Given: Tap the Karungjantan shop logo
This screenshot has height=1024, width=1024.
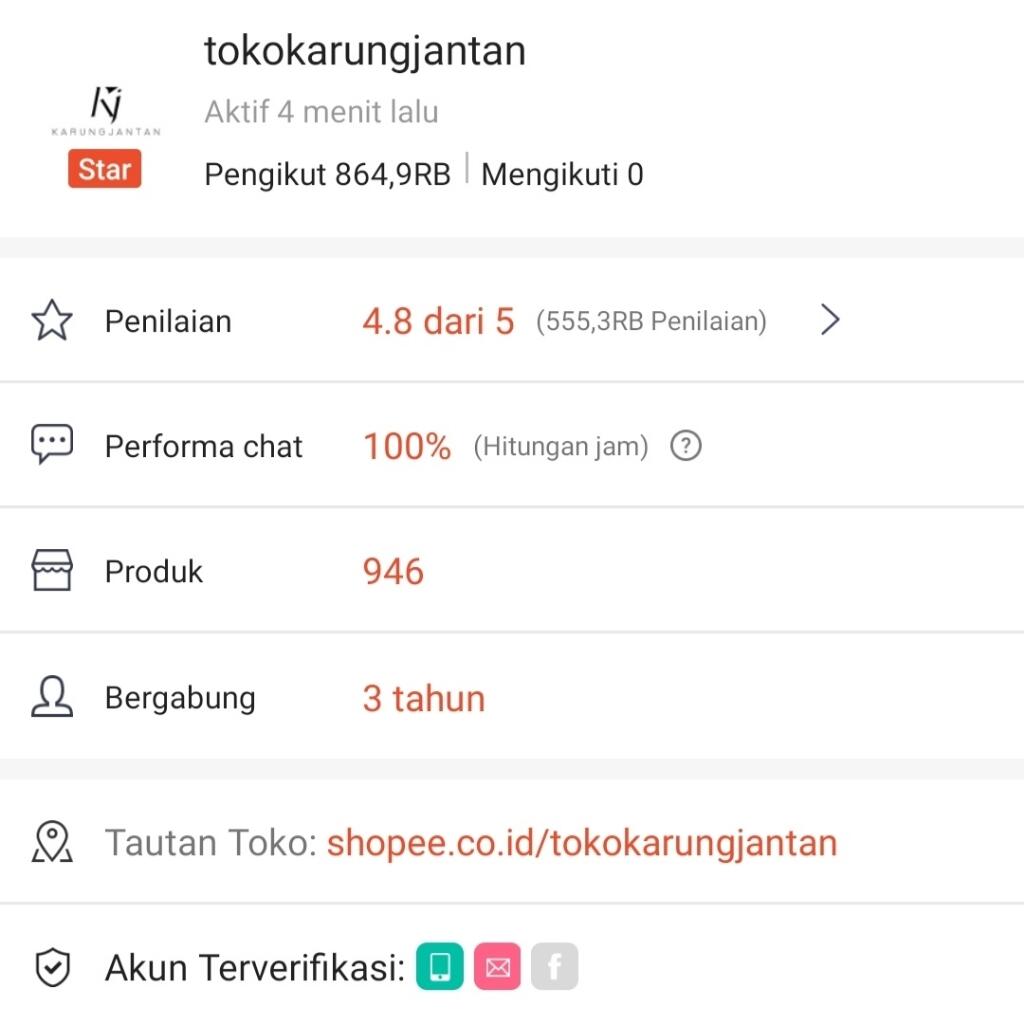Looking at the screenshot, I should point(106,111).
